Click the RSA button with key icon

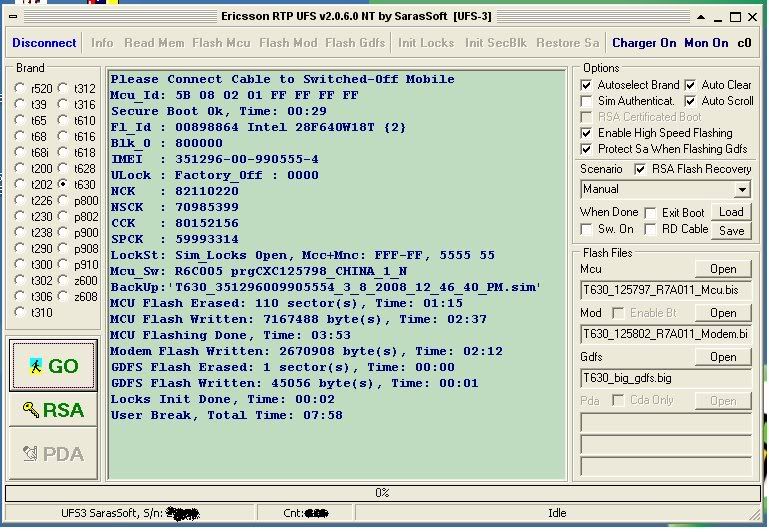click(53, 409)
